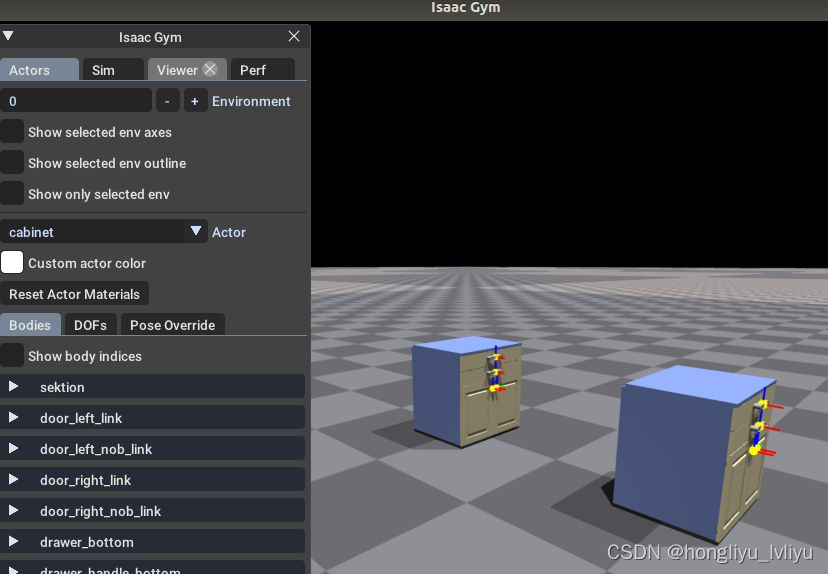
Task: Enable Show selected env axes
Action: coord(12,131)
